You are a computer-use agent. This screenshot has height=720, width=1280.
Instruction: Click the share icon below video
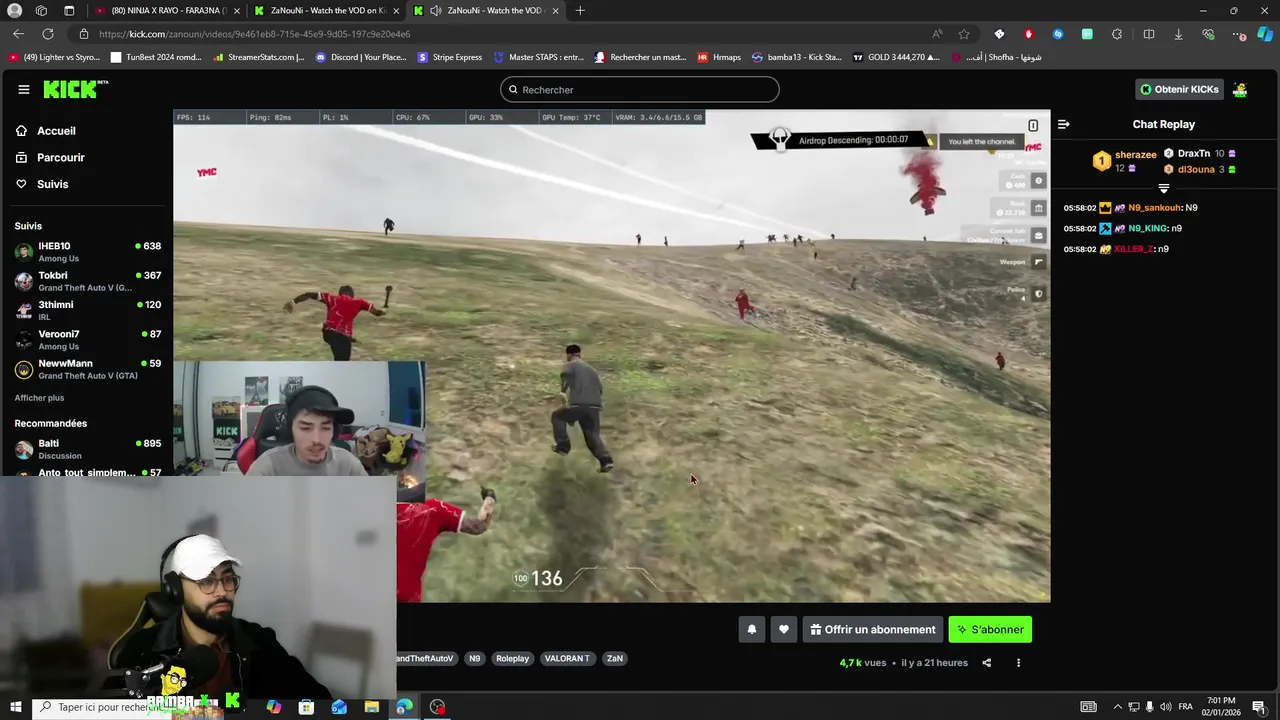(986, 663)
